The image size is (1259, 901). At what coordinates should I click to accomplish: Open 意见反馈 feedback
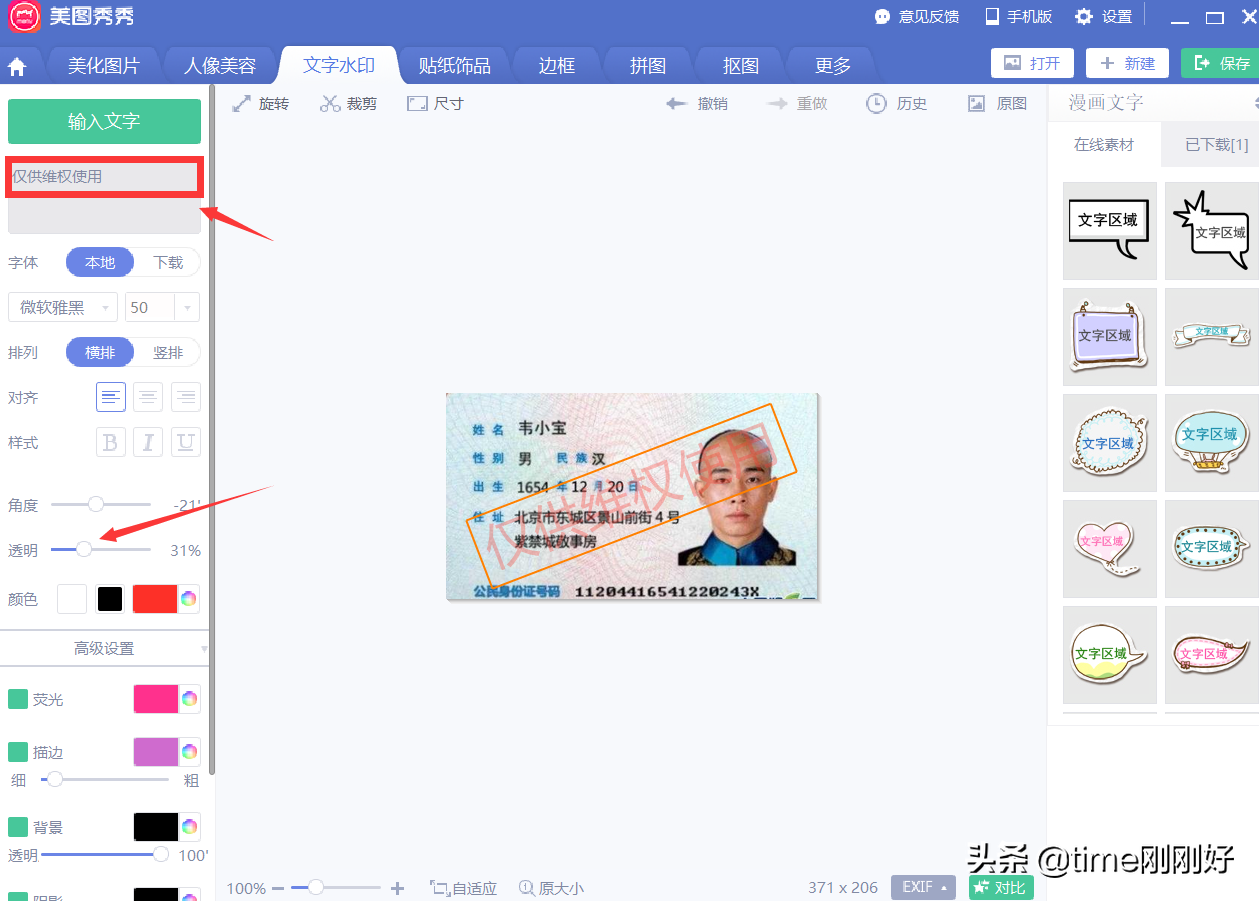[x=916, y=16]
